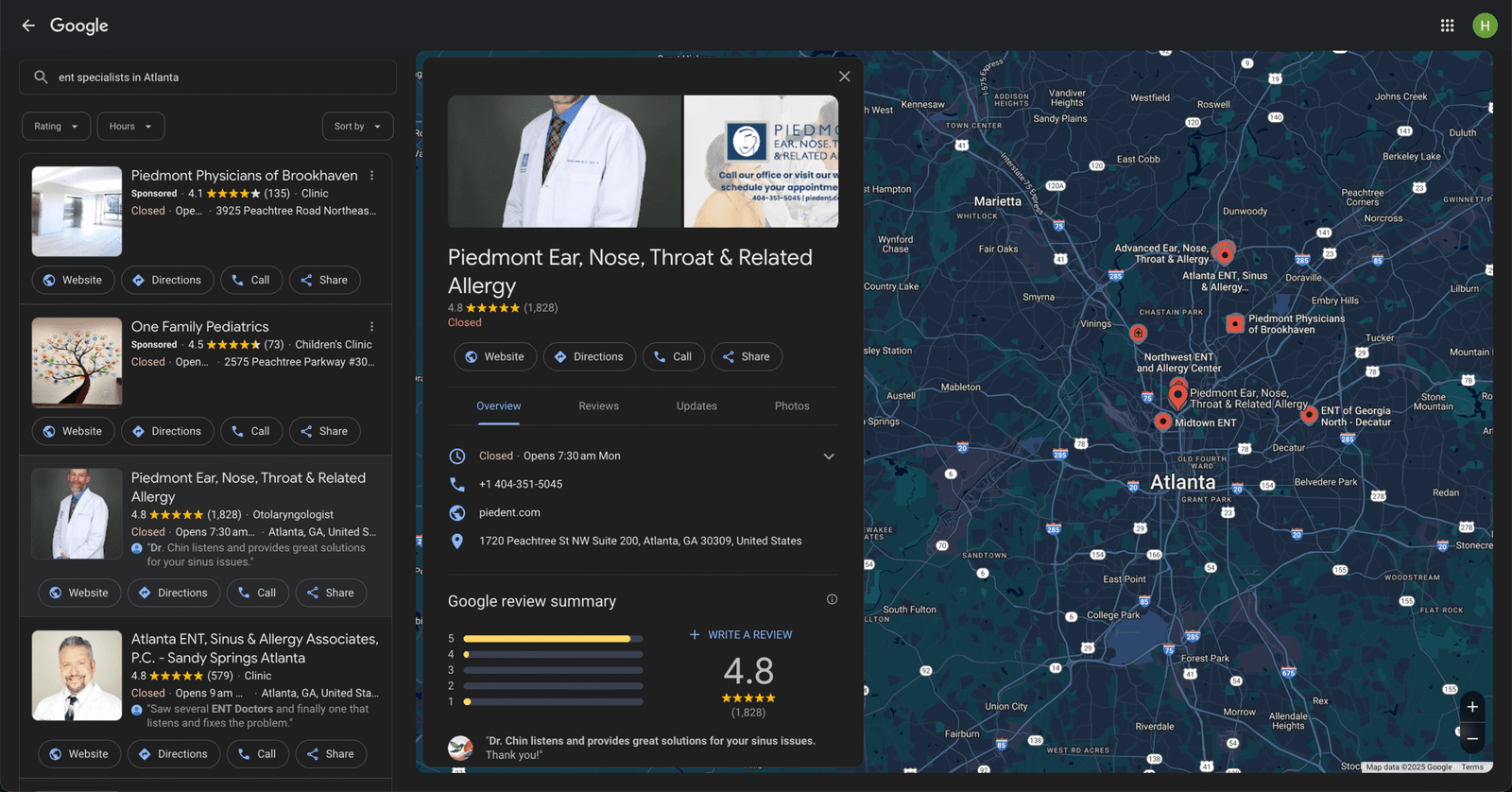Screen dimensions: 1512x792
Task: Click the search field with ent specialists in Atlanta
Action: [x=208, y=77]
